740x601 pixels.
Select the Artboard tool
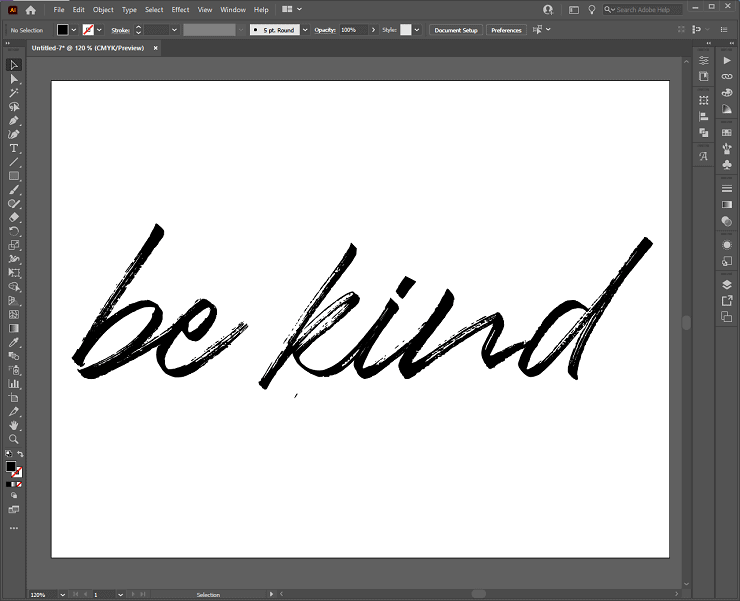(x=14, y=398)
